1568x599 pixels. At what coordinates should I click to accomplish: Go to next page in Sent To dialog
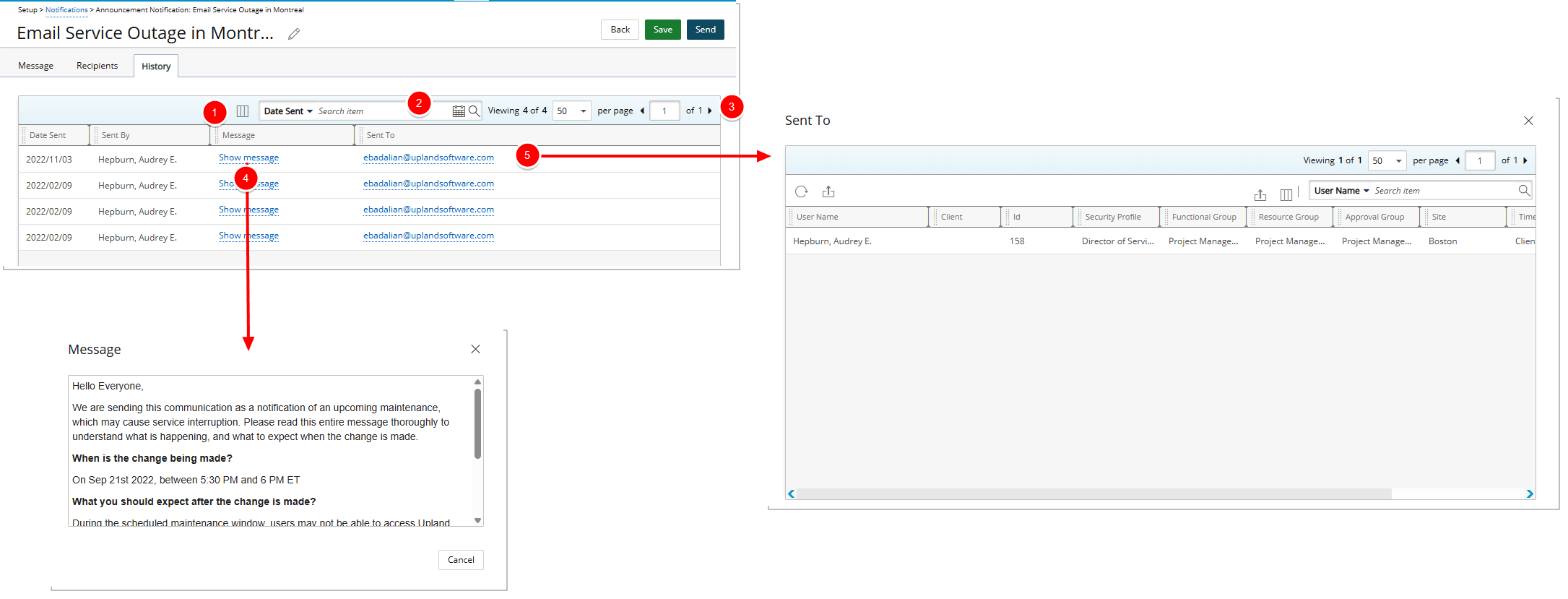pos(1525,160)
